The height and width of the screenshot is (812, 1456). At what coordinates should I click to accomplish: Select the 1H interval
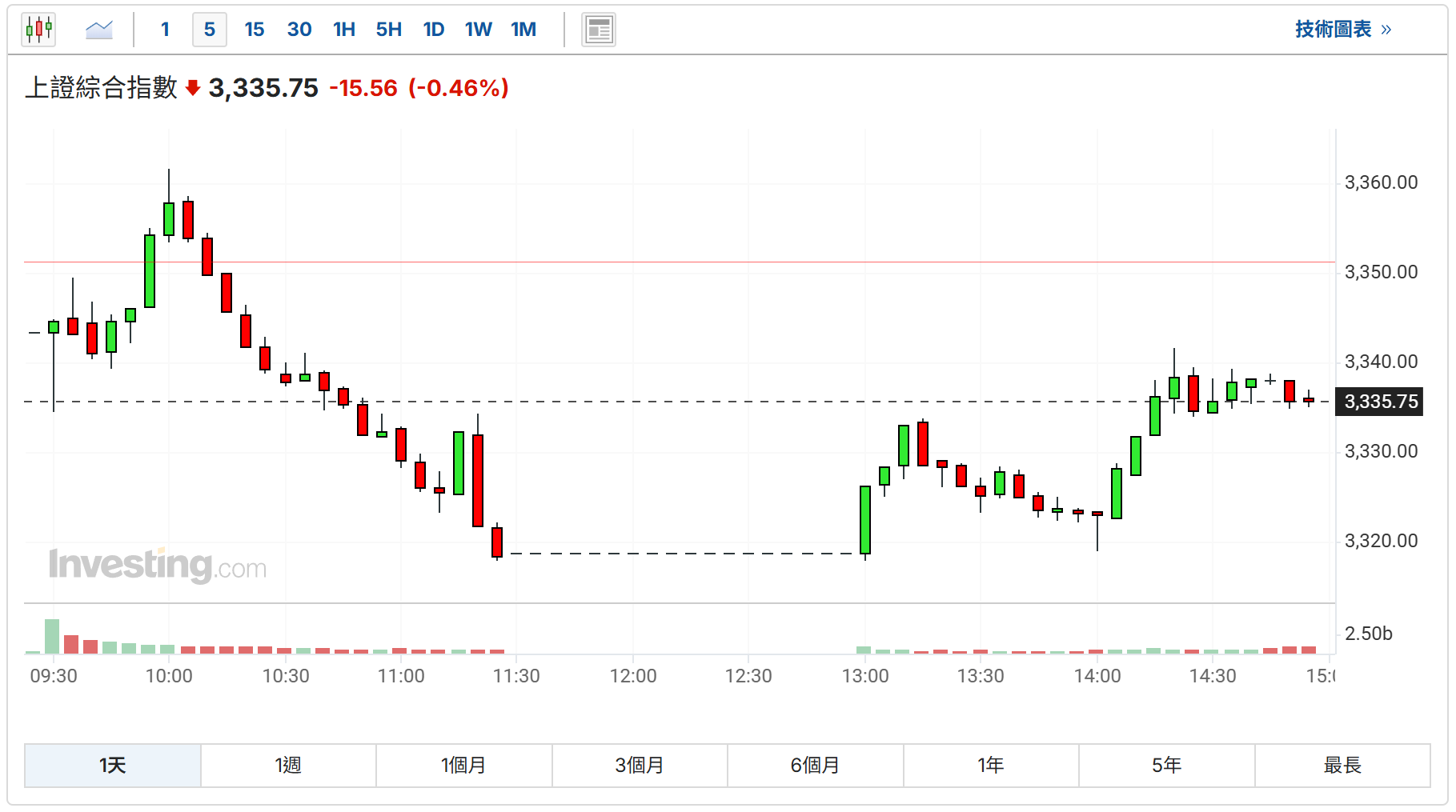[x=344, y=30]
